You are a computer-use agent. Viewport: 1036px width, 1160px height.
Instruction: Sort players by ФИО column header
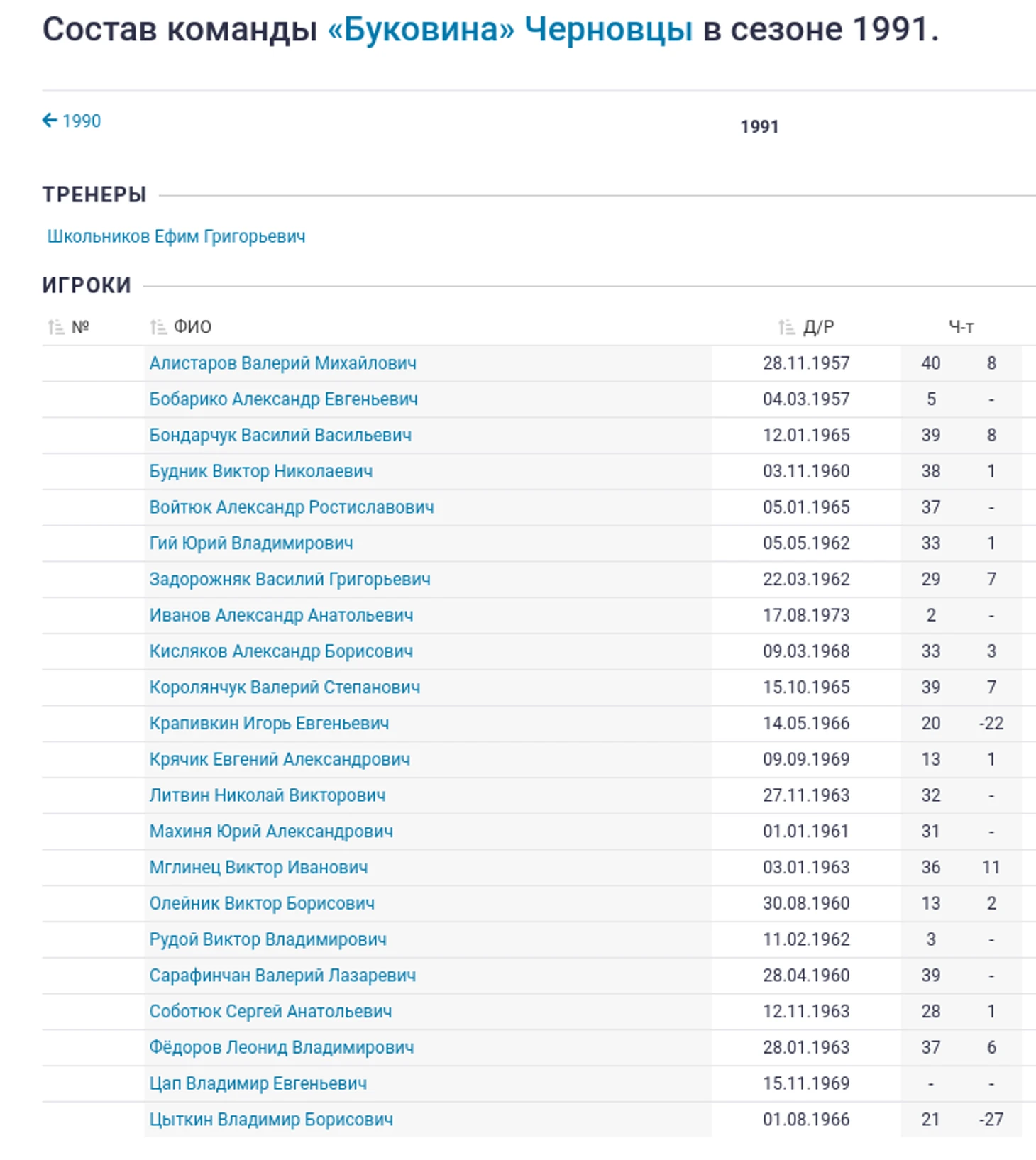[192, 327]
